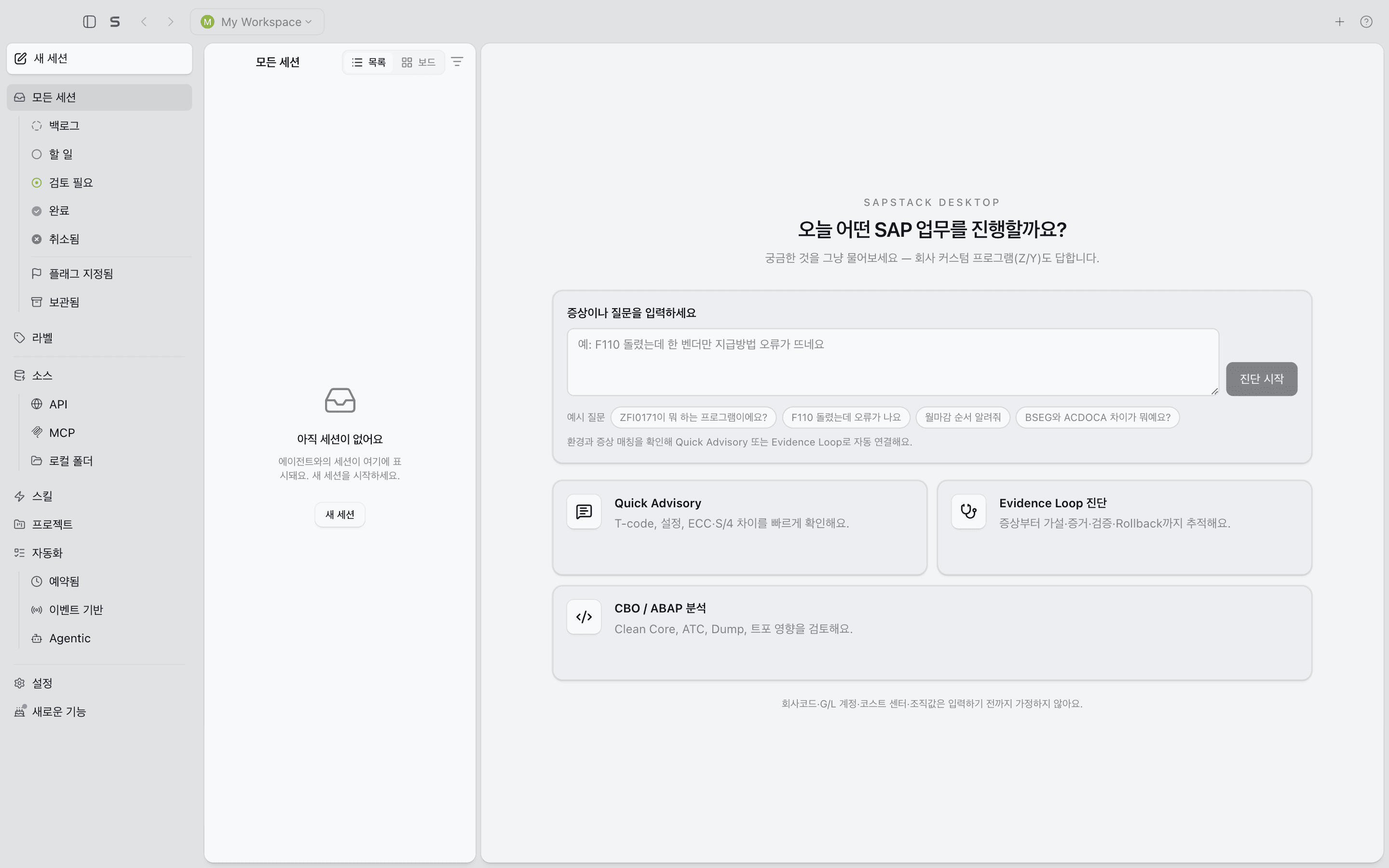Open the 할 일 status filter
Screen dimensions: 1389x868
[109, 154]
